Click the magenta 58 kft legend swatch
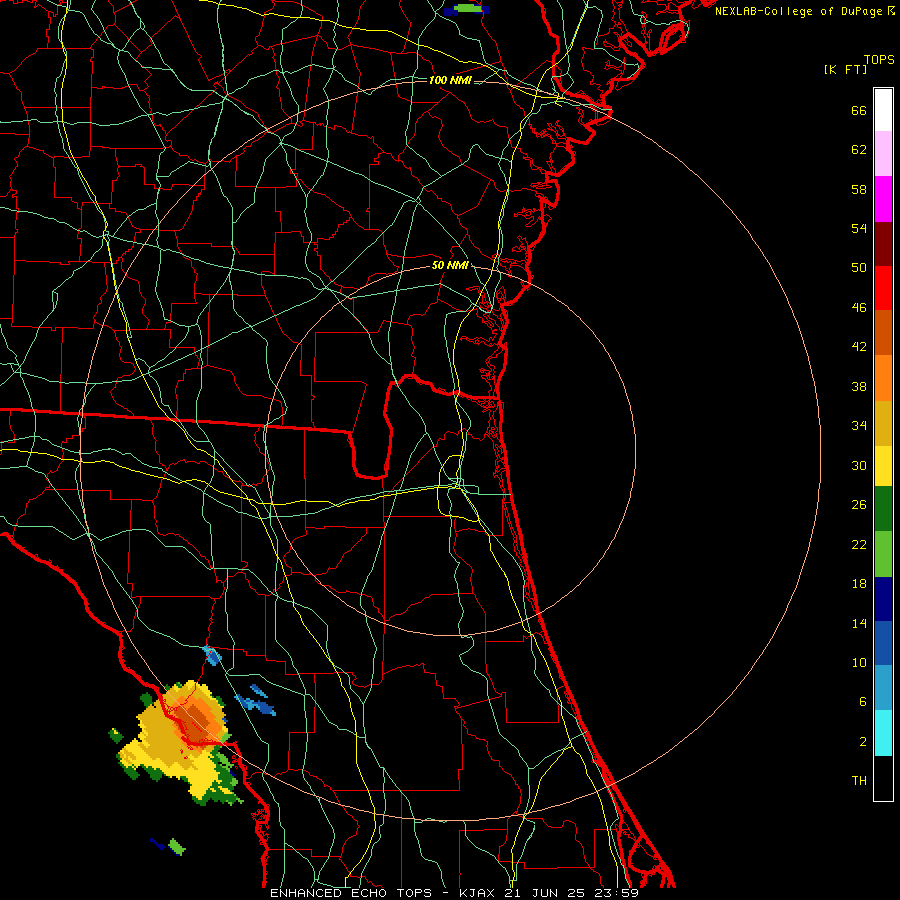The width and height of the screenshot is (900, 900). 883,199
